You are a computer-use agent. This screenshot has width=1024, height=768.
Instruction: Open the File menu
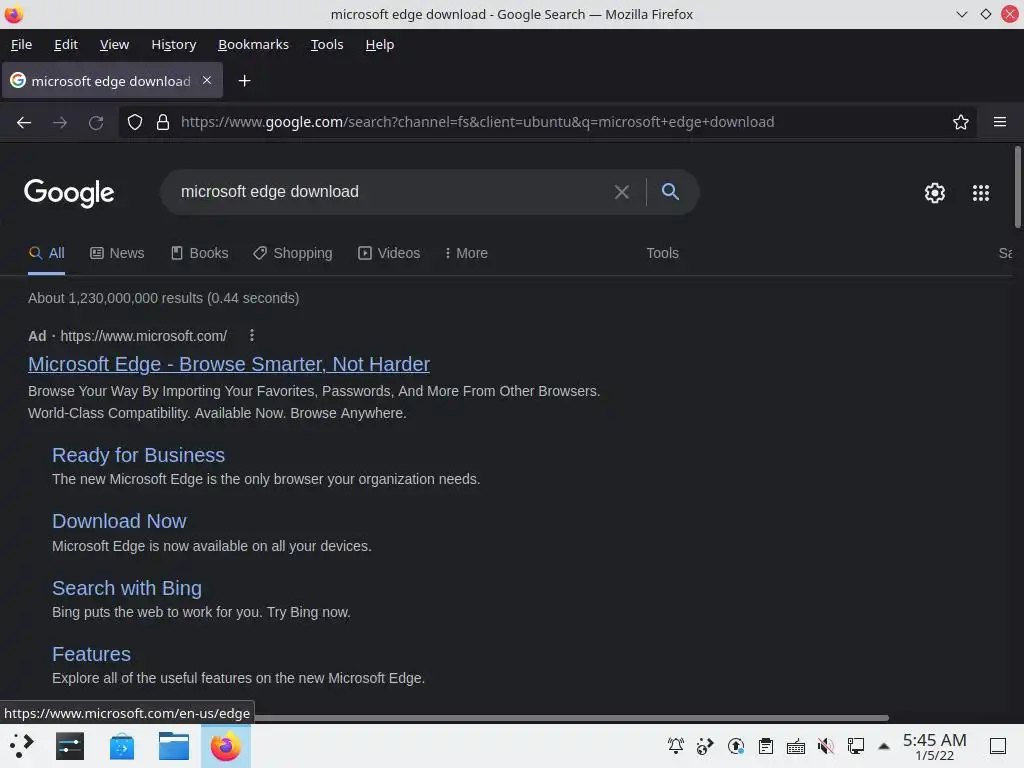click(22, 44)
